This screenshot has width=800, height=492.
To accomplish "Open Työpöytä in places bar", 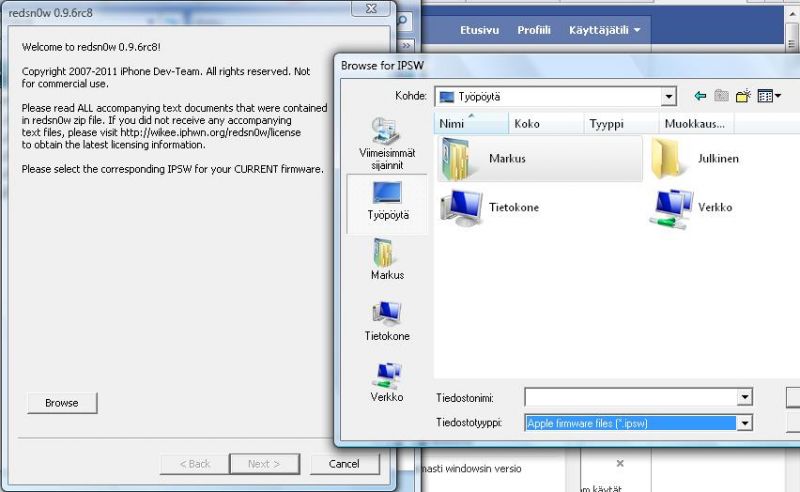I will coord(387,203).
